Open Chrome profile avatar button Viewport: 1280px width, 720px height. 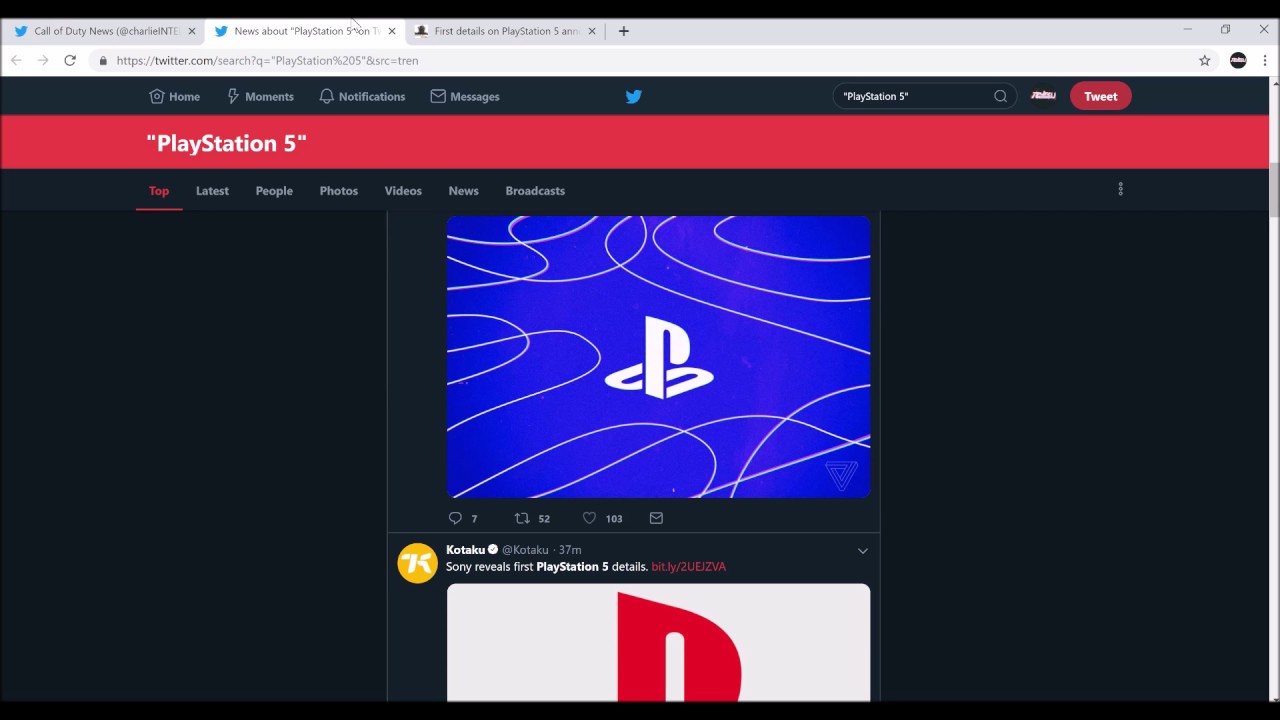pyautogui.click(x=1238, y=60)
